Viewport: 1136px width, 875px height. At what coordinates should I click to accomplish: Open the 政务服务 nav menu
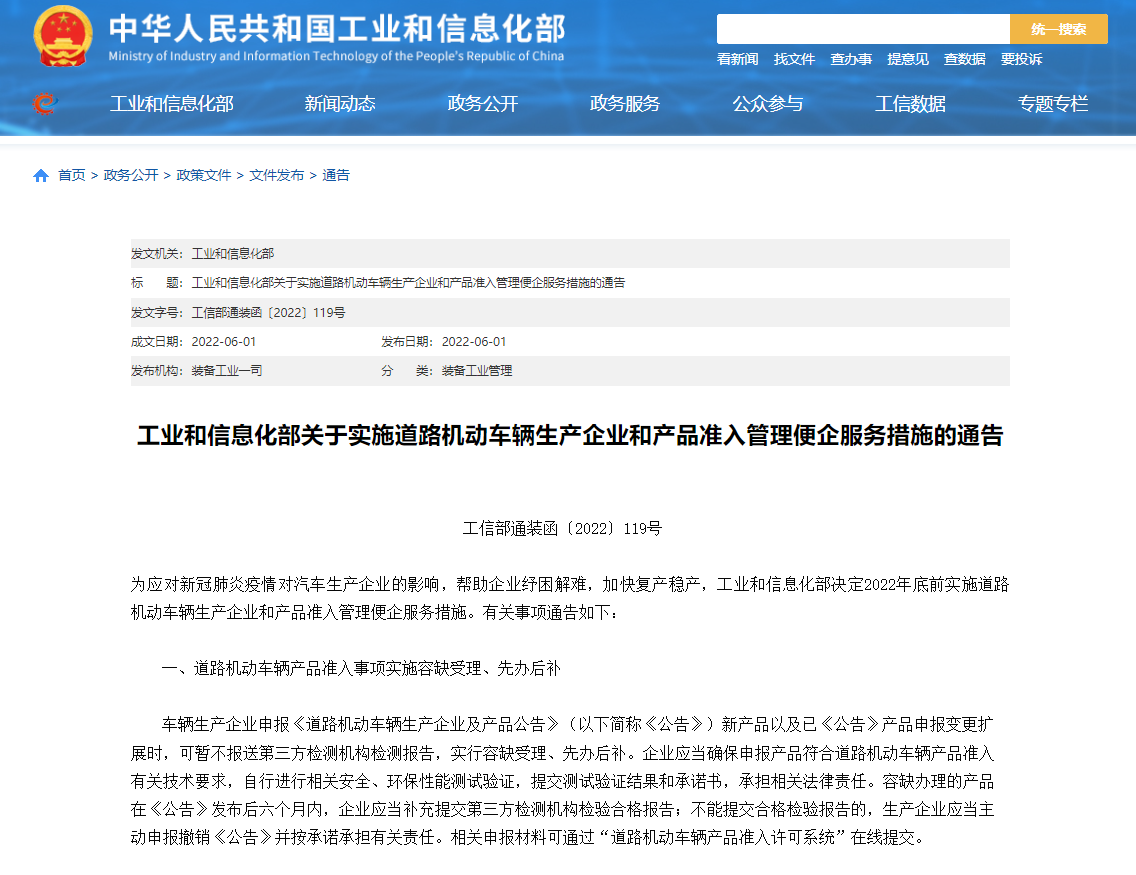pyautogui.click(x=625, y=104)
